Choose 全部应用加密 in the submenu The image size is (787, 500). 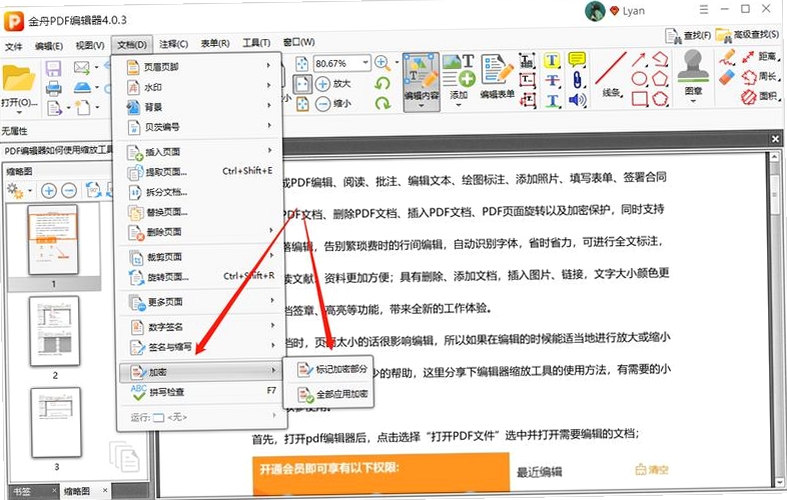click(329, 394)
